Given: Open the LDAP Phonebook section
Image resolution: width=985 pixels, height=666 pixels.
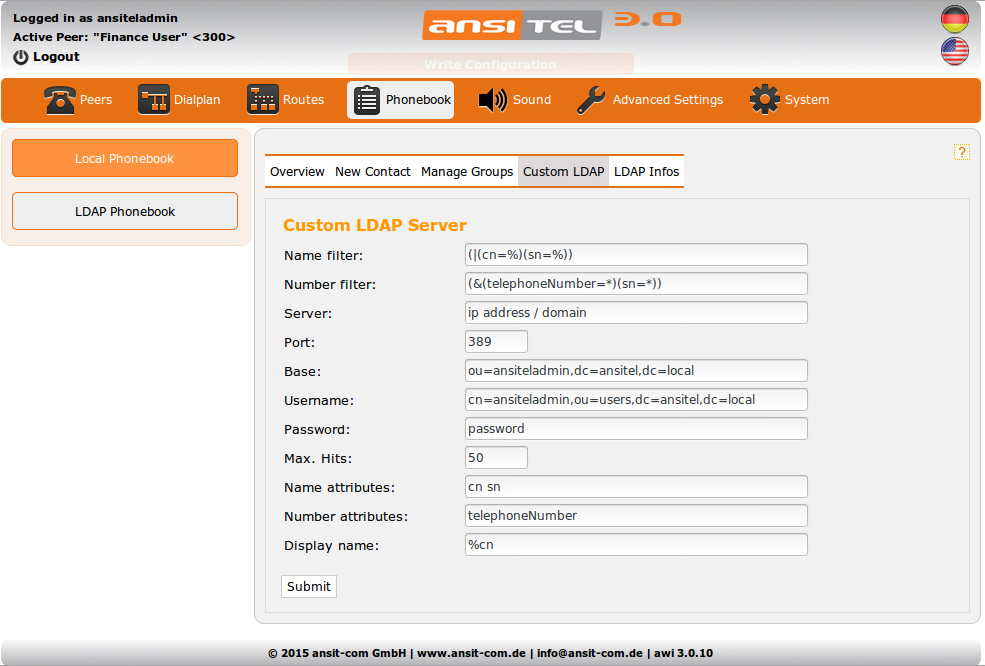Looking at the screenshot, I should pos(125,211).
